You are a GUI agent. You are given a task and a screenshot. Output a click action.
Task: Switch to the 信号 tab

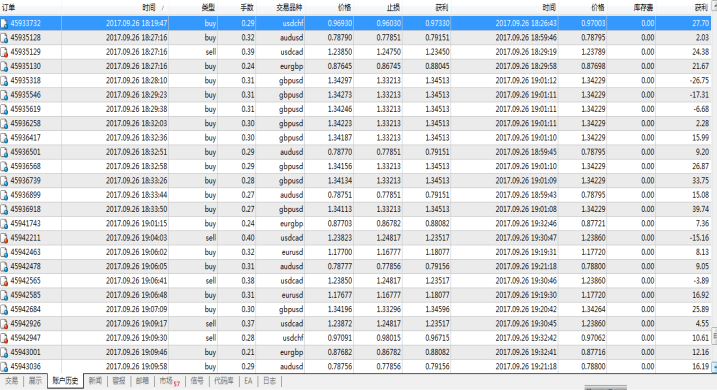coord(197,381)
